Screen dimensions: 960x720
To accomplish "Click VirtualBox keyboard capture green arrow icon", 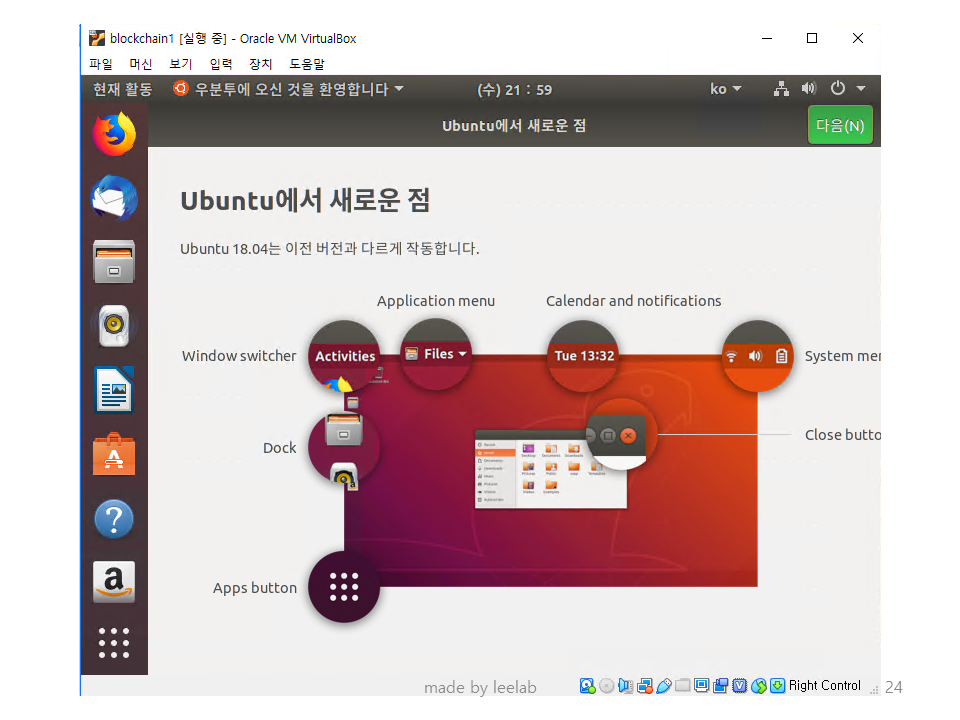I will pyautogui.click(x=778, y=686).
